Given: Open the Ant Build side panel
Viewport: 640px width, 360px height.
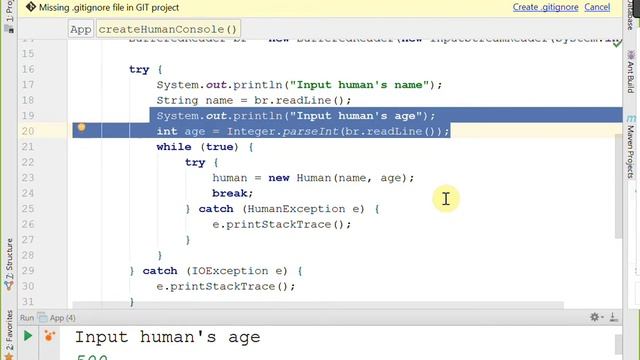Looking at the screenshot, I should coord(631,73).
